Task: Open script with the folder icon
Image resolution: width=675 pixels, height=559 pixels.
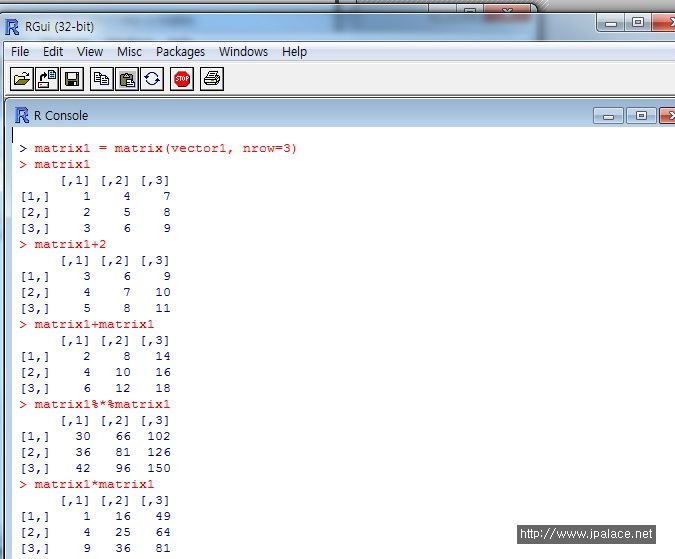Action: [22, 79]
